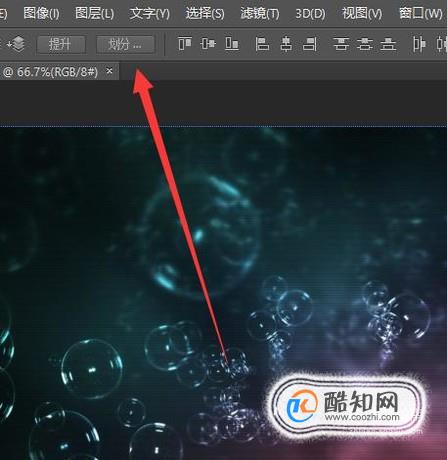
Task: Close the 66.7%(RGB/8#) document tab
Action: point(109,71)
